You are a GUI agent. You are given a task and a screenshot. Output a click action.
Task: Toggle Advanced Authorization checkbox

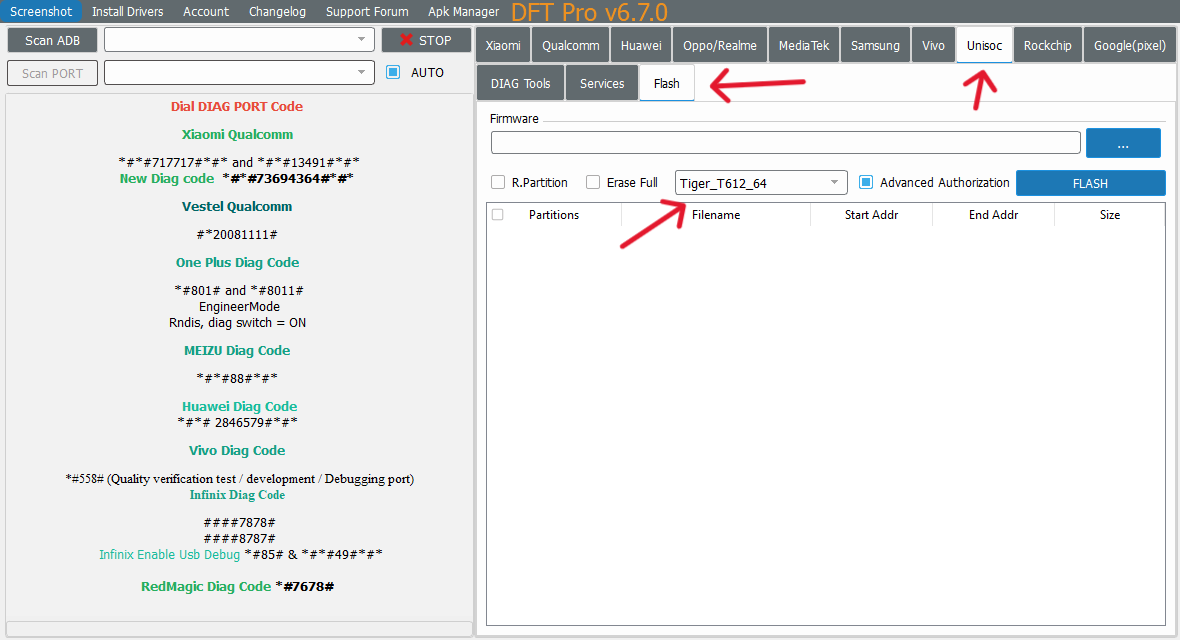(867, 183)
